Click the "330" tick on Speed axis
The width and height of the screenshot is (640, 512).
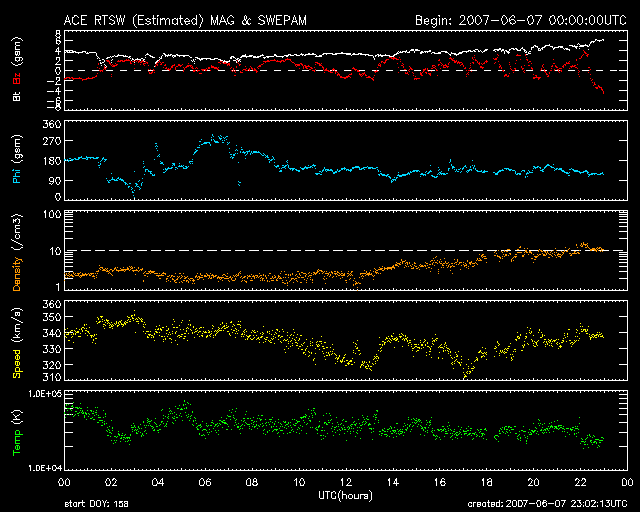point(52,349)
